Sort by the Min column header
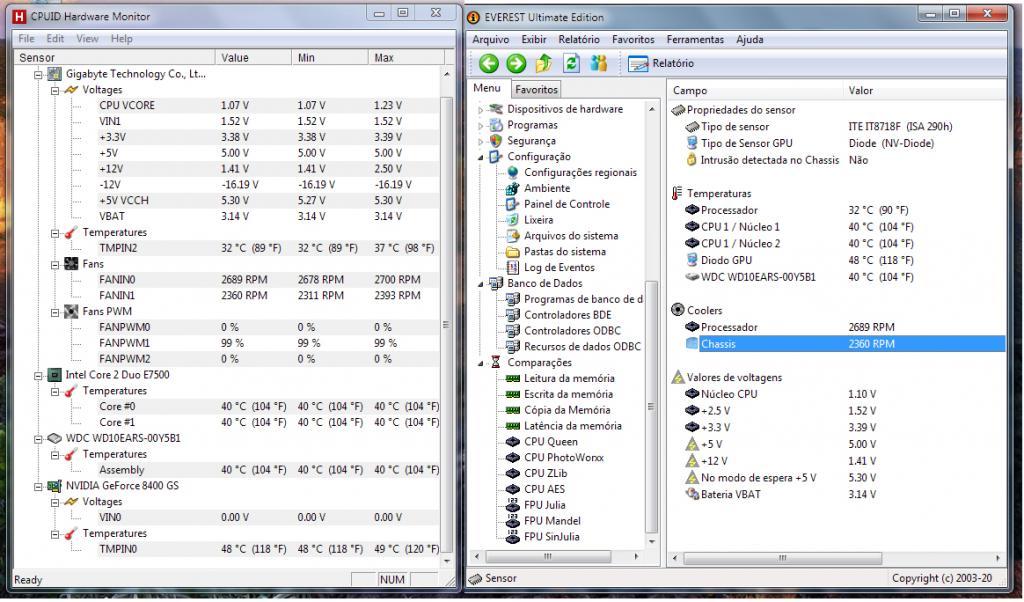This screenshot has width=1024, height=602. tap(330, 57)
